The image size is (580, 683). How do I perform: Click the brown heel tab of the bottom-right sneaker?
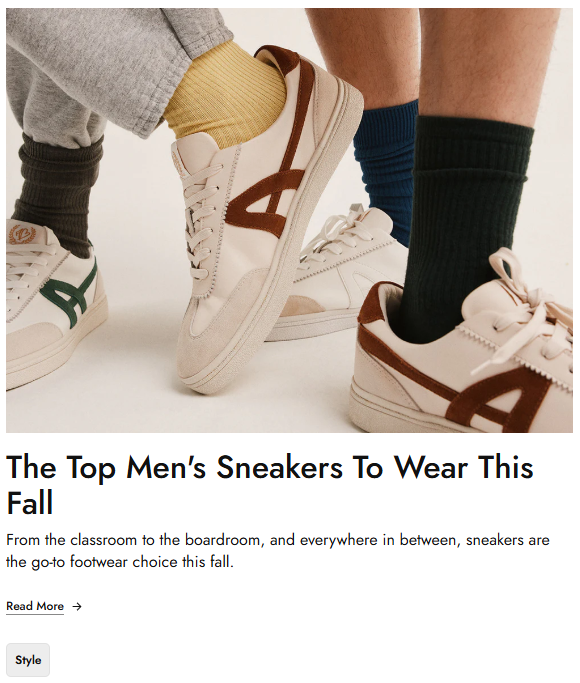371,303
